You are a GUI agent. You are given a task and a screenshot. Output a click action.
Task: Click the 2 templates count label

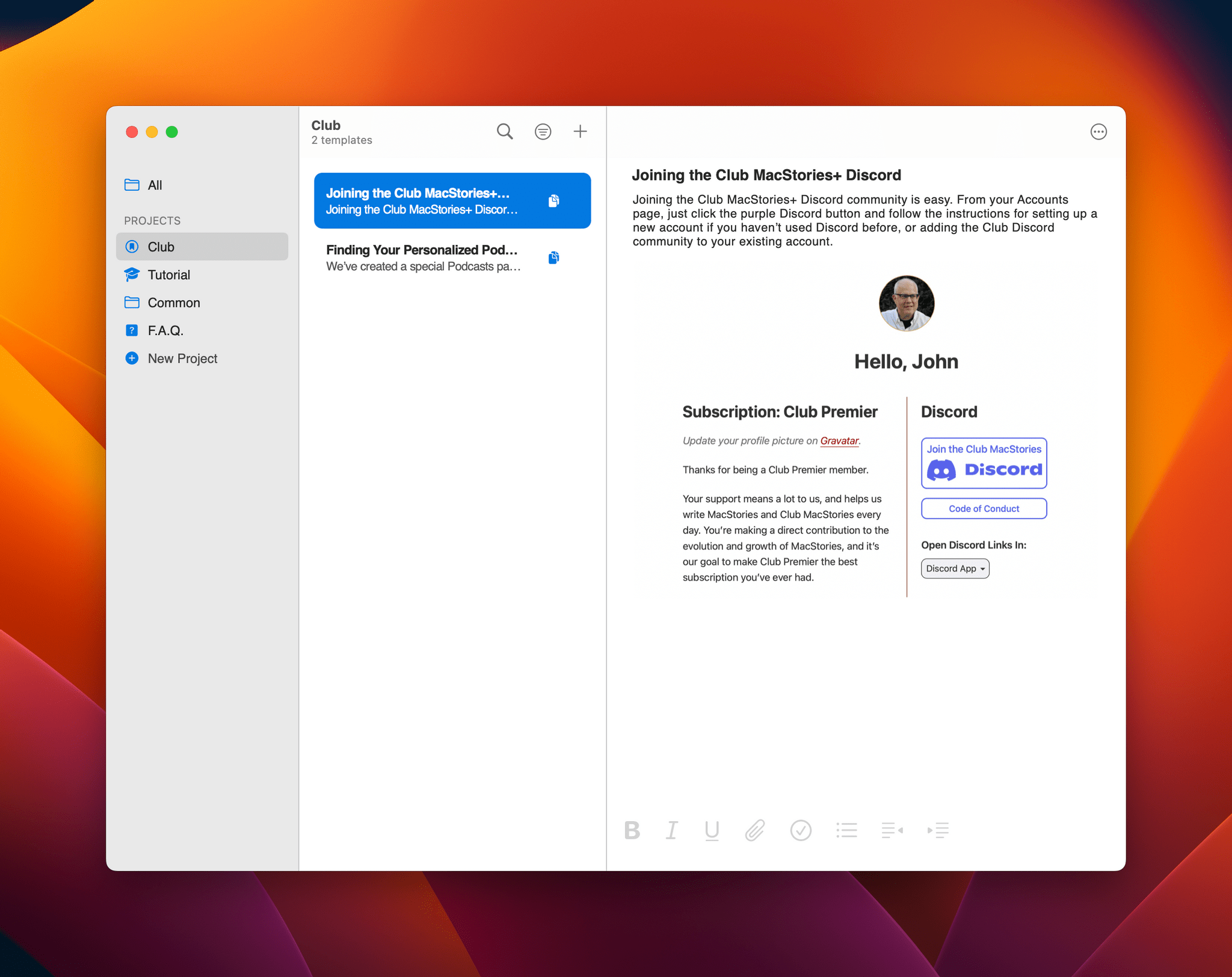pos(342,140)
